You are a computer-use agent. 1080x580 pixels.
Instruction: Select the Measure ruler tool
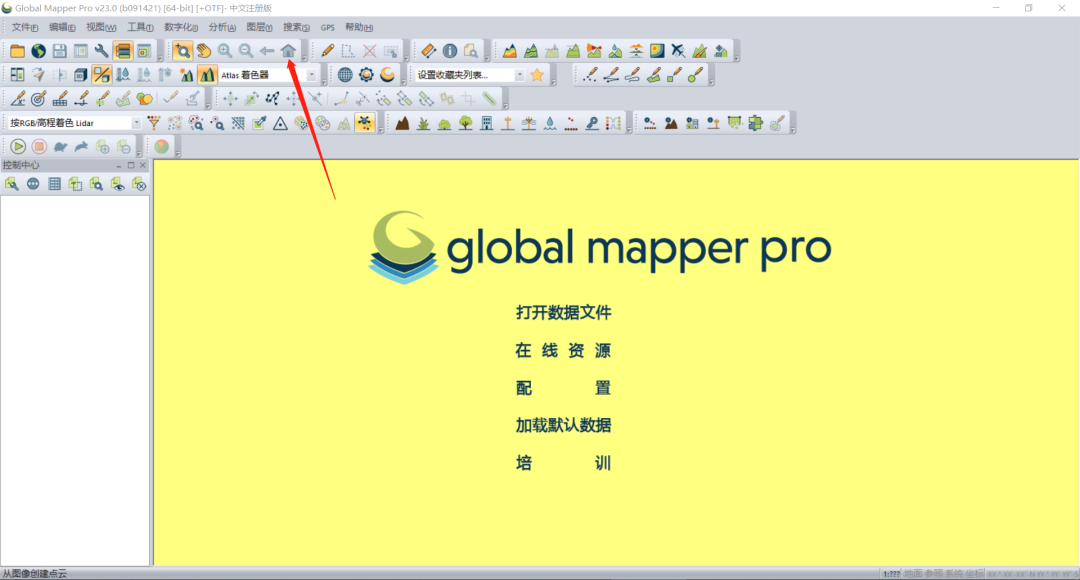coord(428,51)
